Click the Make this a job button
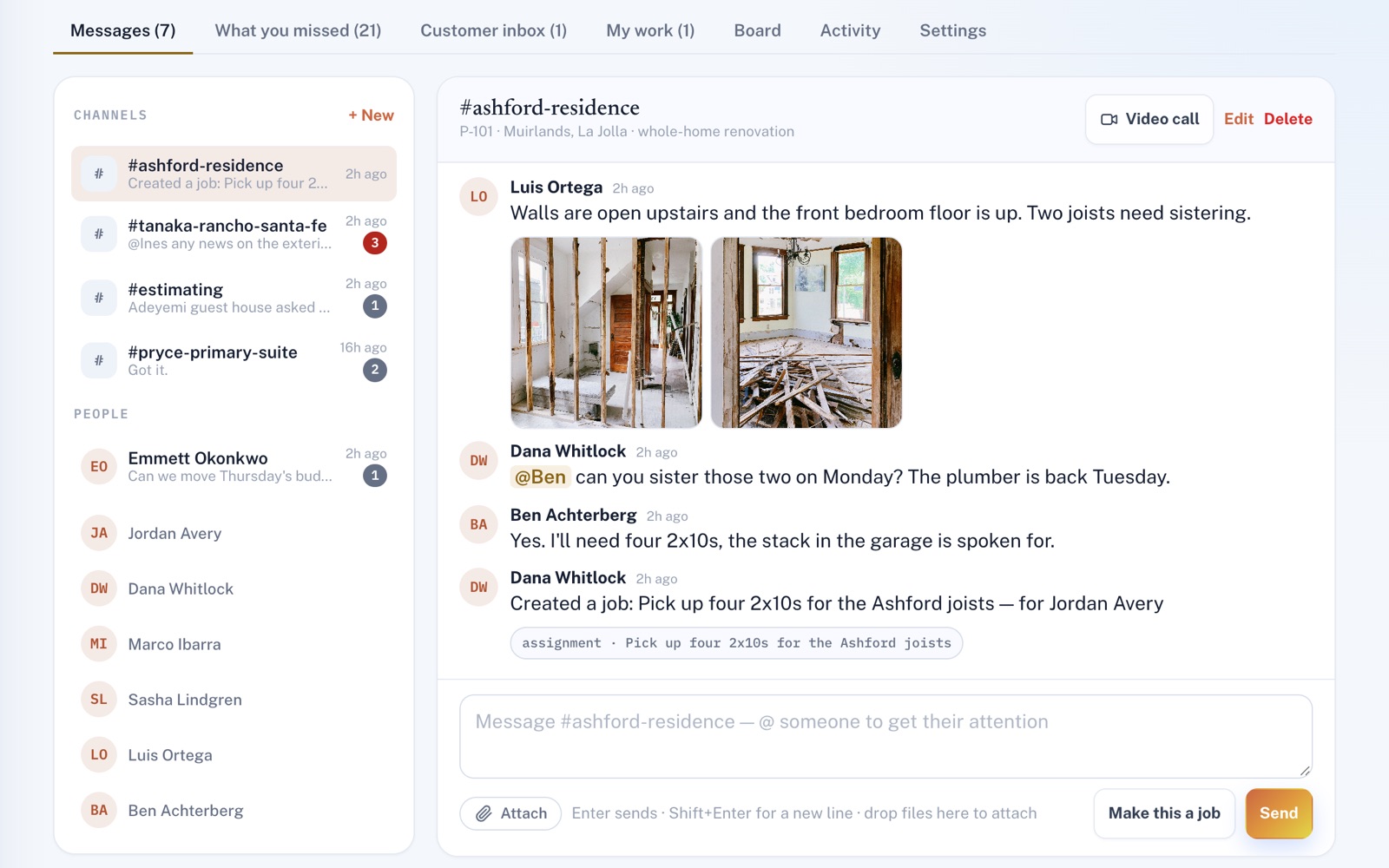This screenshot has height=868, width=1389. click(x=1164, y=813)
